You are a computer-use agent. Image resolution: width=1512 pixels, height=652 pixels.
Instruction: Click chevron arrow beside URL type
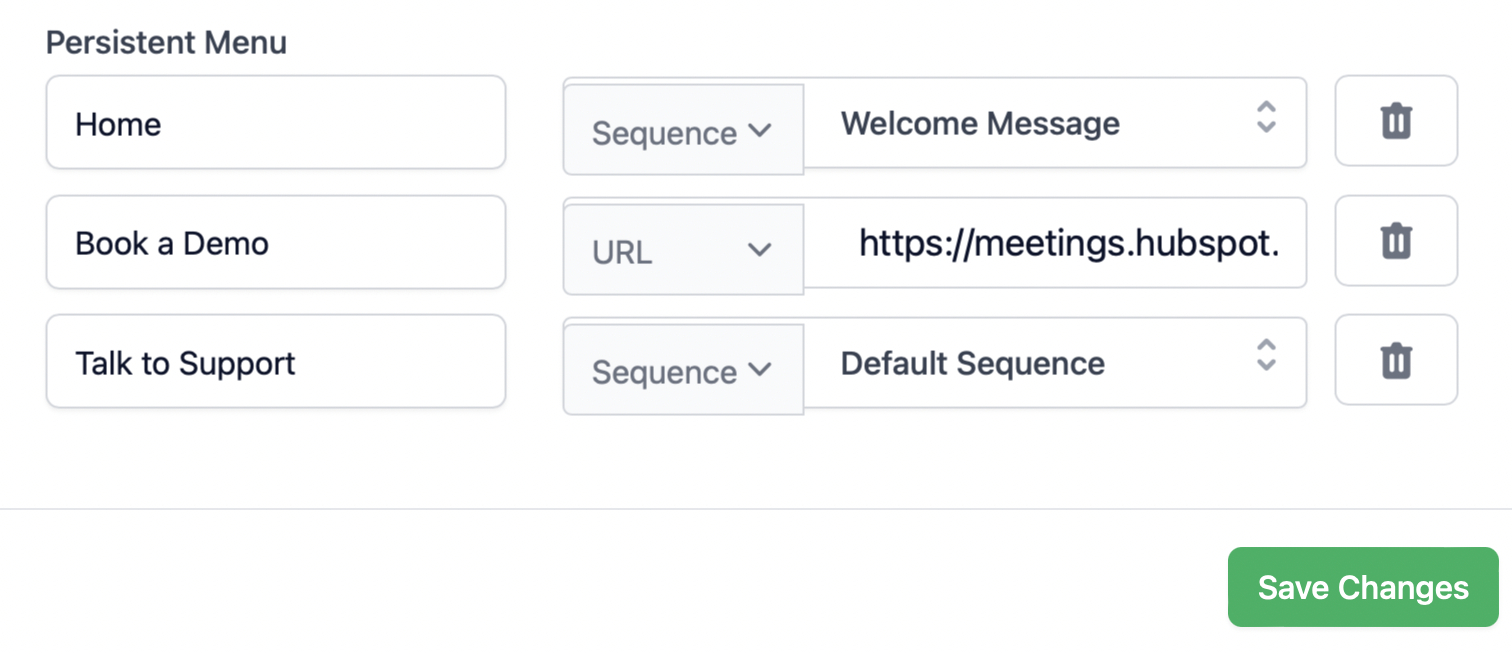(760, 250)
